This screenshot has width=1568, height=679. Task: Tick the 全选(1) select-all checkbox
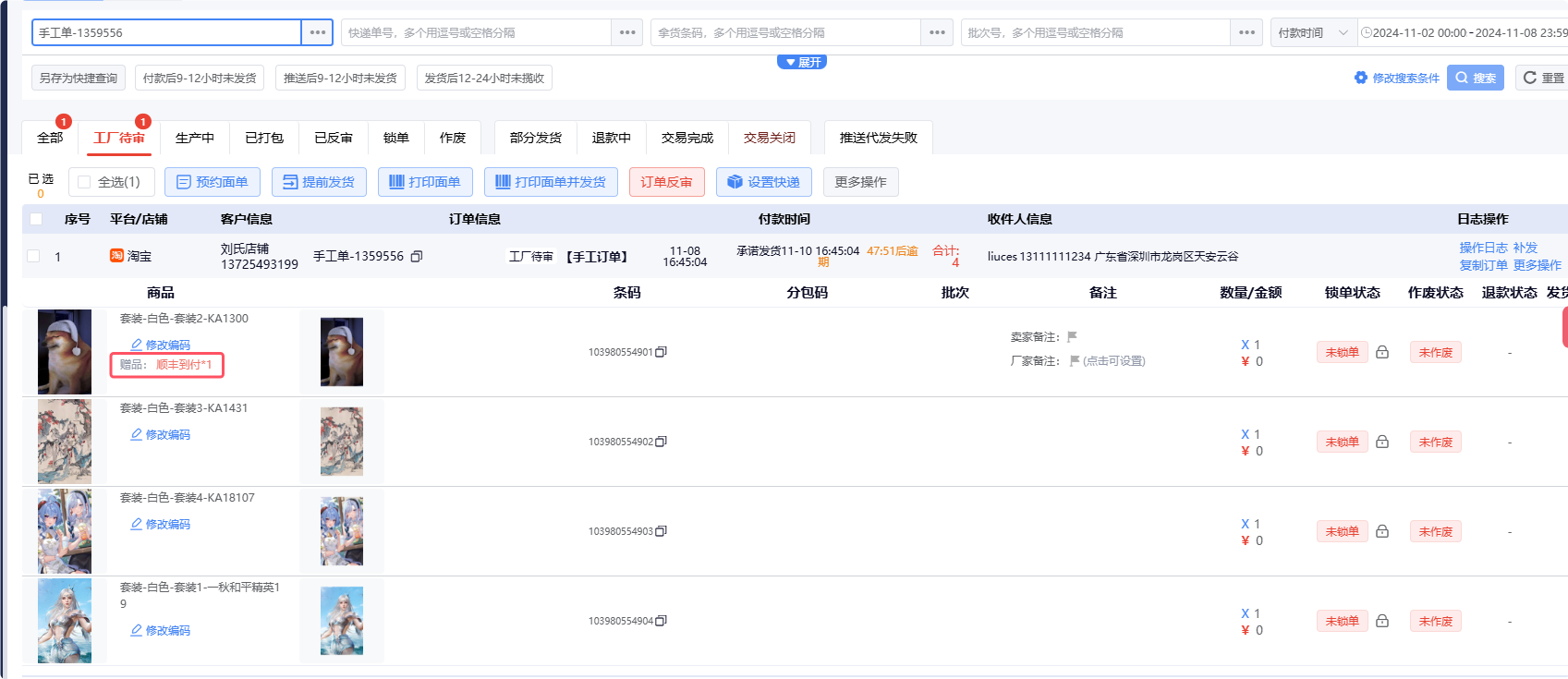(85, 182)
